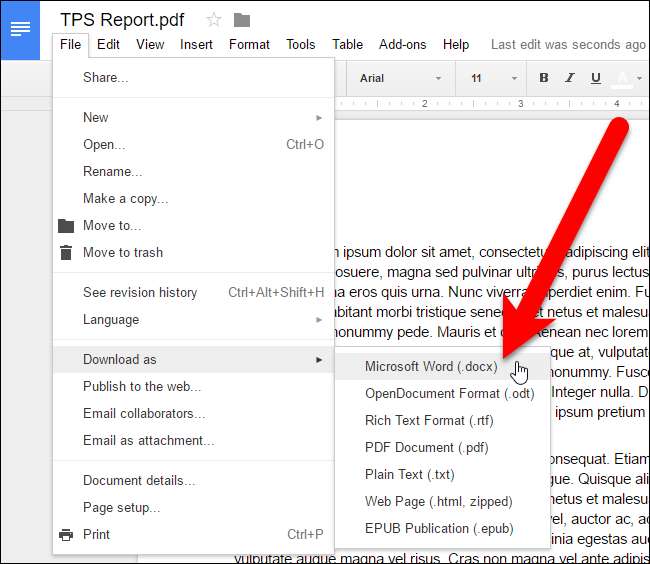Expand the Language submenu
This screenshot has height=564, width=650.
pos(110,319)
